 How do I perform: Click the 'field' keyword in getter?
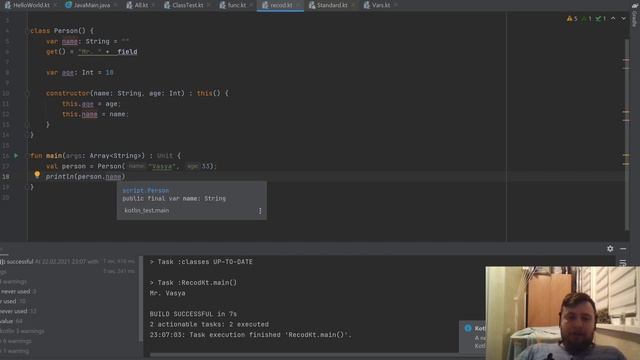click(127, 51)
